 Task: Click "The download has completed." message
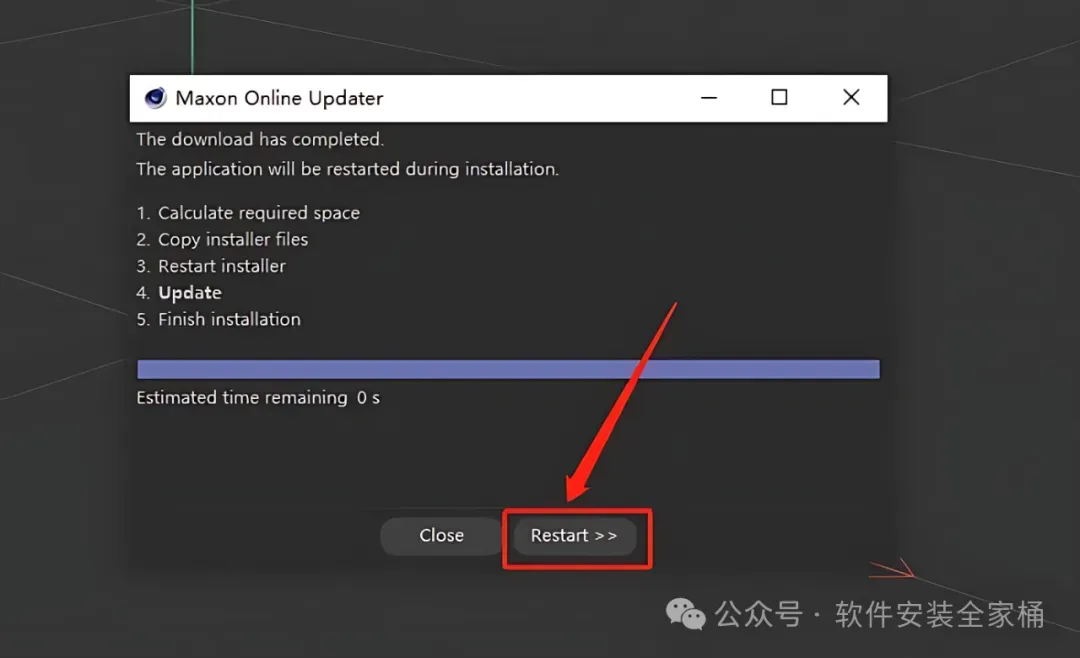pos(260,139)
